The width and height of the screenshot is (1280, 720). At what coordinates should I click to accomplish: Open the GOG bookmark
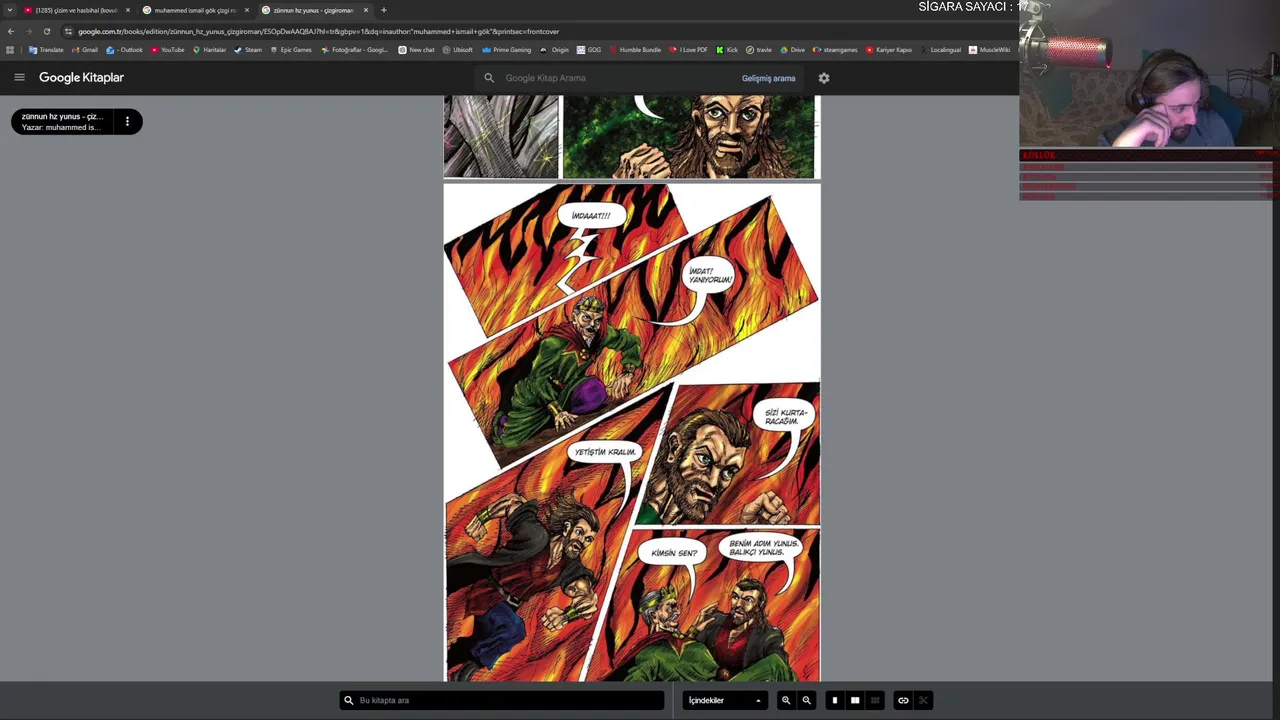click(589, 50)
